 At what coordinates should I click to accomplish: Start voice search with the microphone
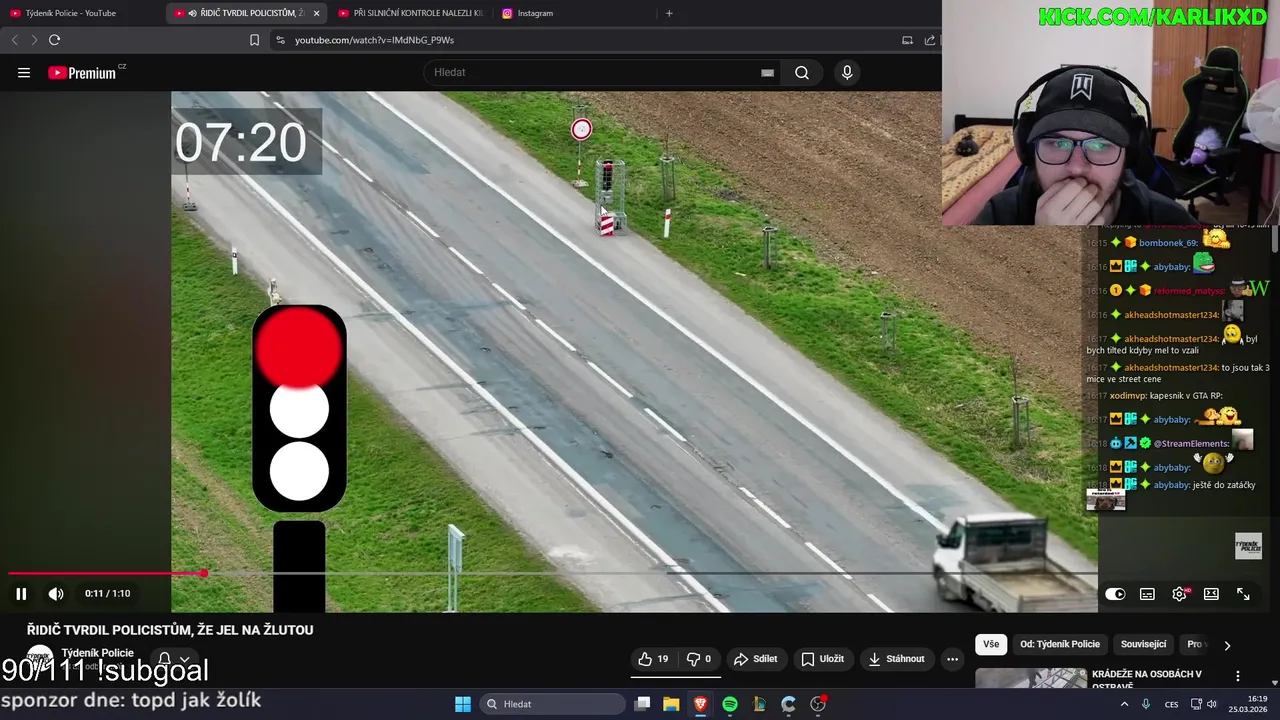point(847,73)
